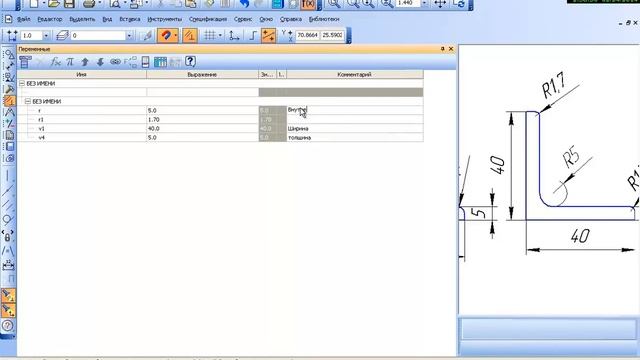Click the zoom scale 1.440 field
The height and width of the screenshot is (360, 640).
(x=408, y=3)
